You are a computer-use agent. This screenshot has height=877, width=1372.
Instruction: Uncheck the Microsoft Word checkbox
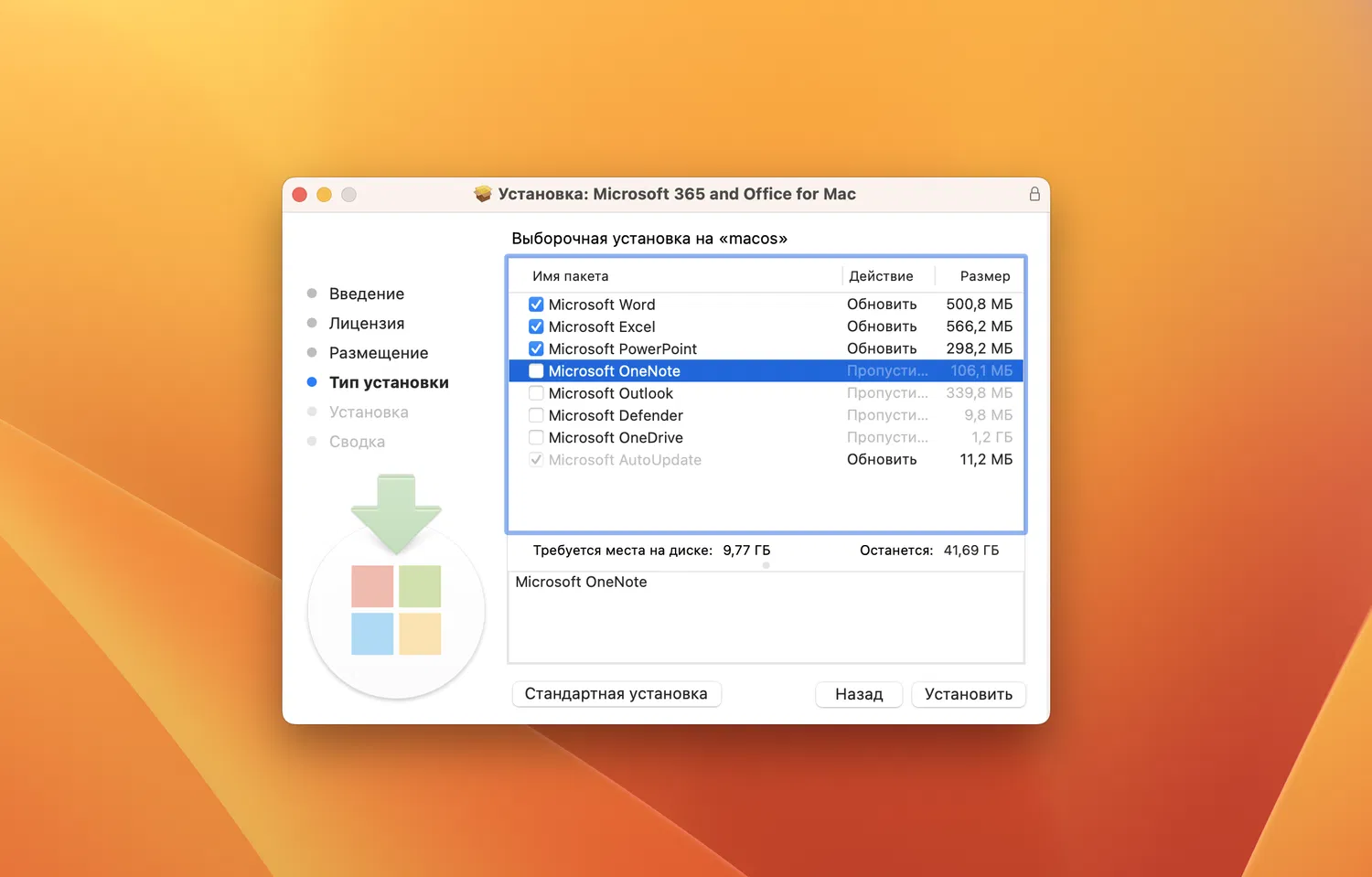536,305
